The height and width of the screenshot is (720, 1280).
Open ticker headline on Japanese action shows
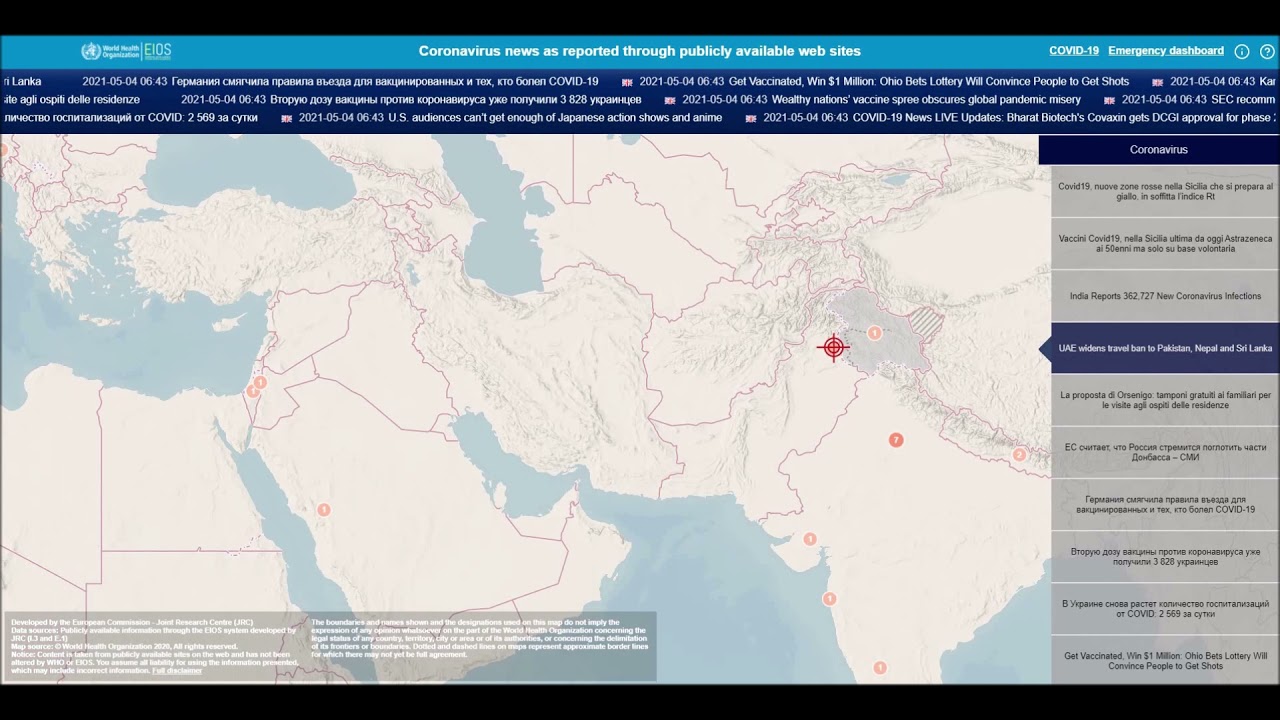[554, 118]
